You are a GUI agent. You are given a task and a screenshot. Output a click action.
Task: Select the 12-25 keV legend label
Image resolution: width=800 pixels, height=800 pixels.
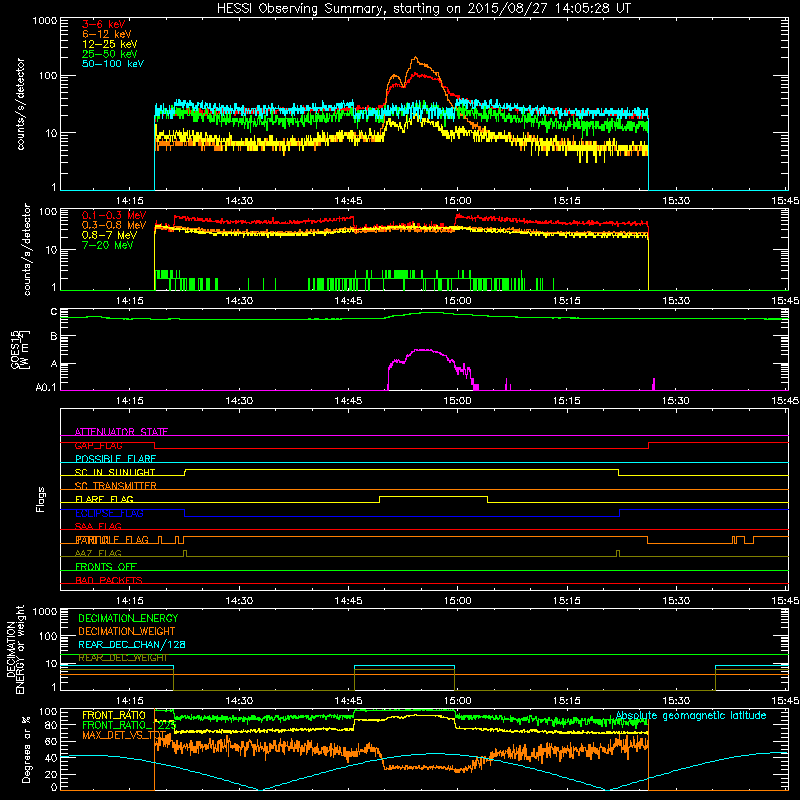click(x=110, y=44)
